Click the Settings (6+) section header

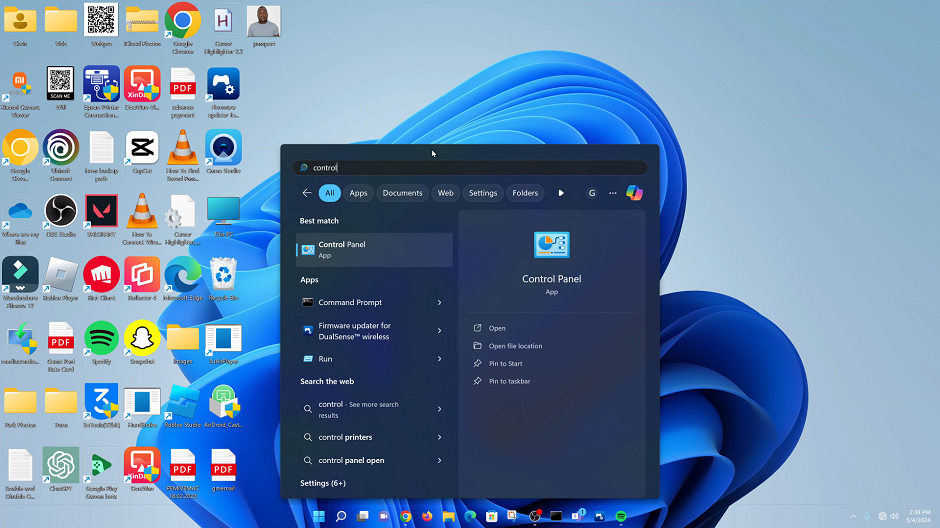323,483
